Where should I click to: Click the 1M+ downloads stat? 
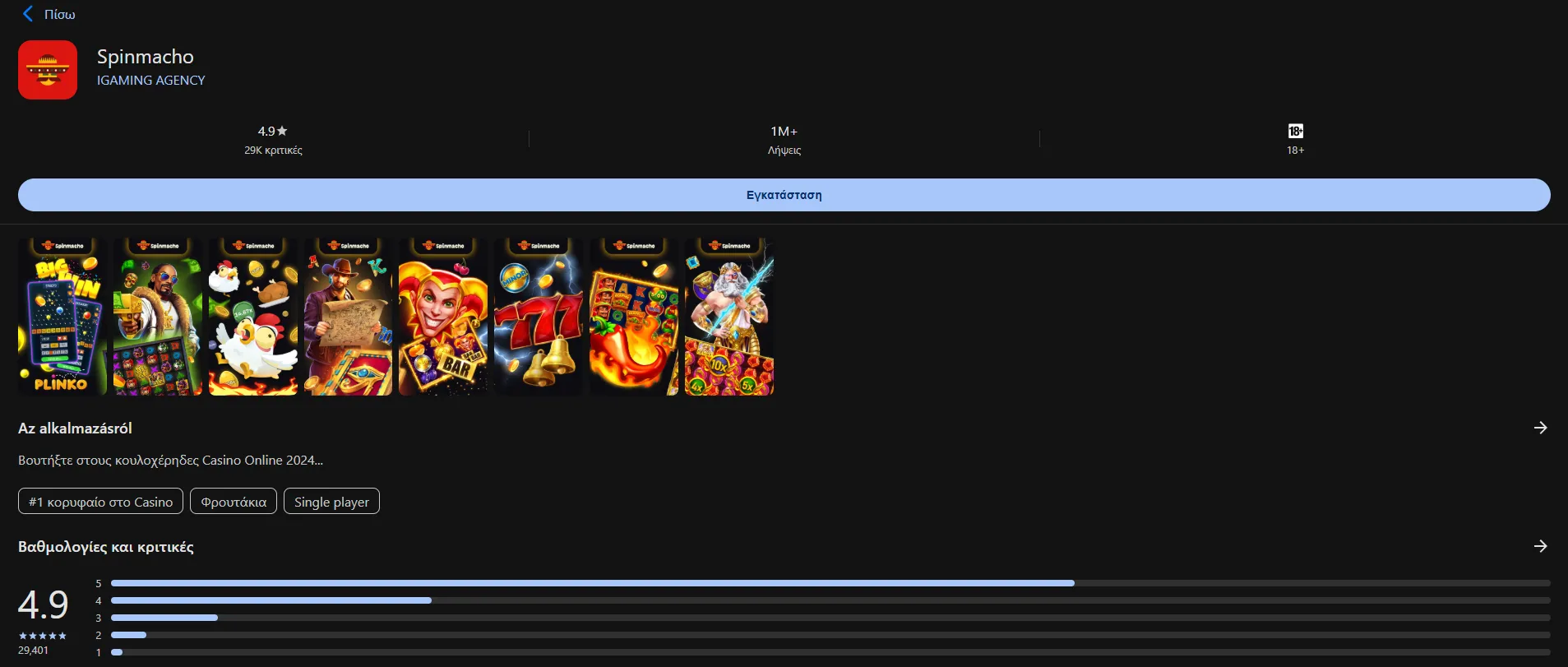[x=784, y=132]
